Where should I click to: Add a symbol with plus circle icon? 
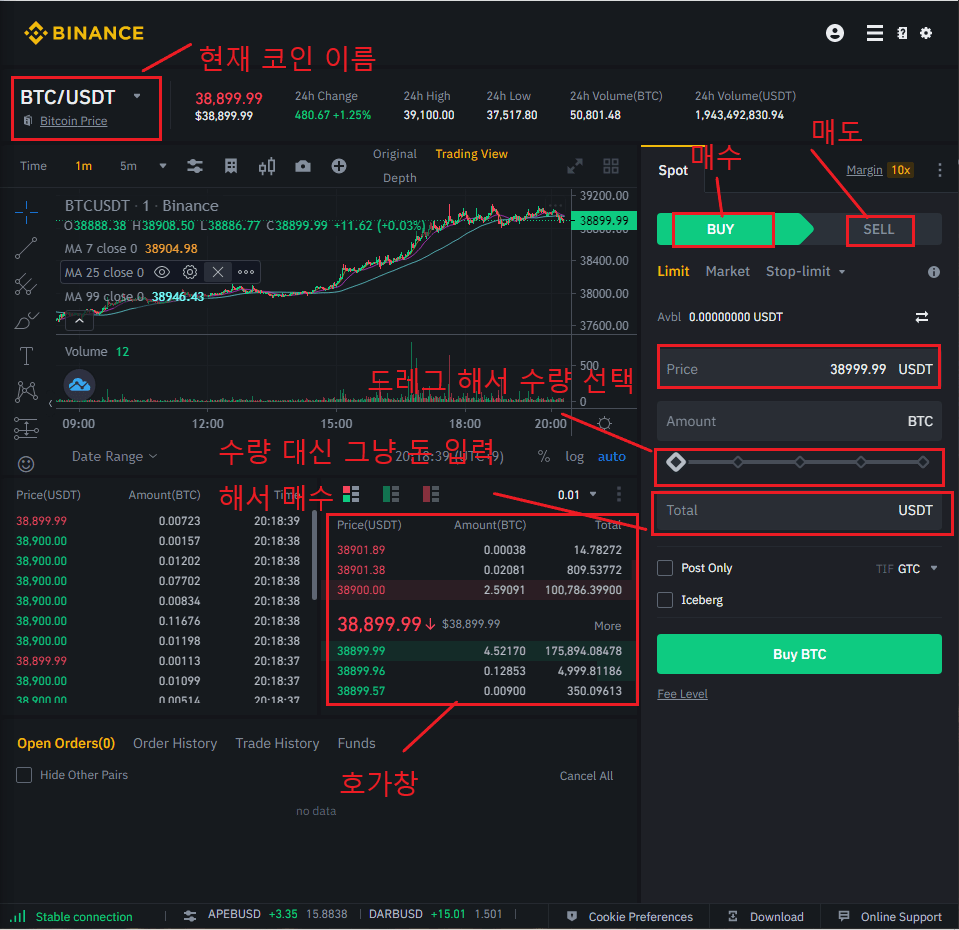[339, 166]
